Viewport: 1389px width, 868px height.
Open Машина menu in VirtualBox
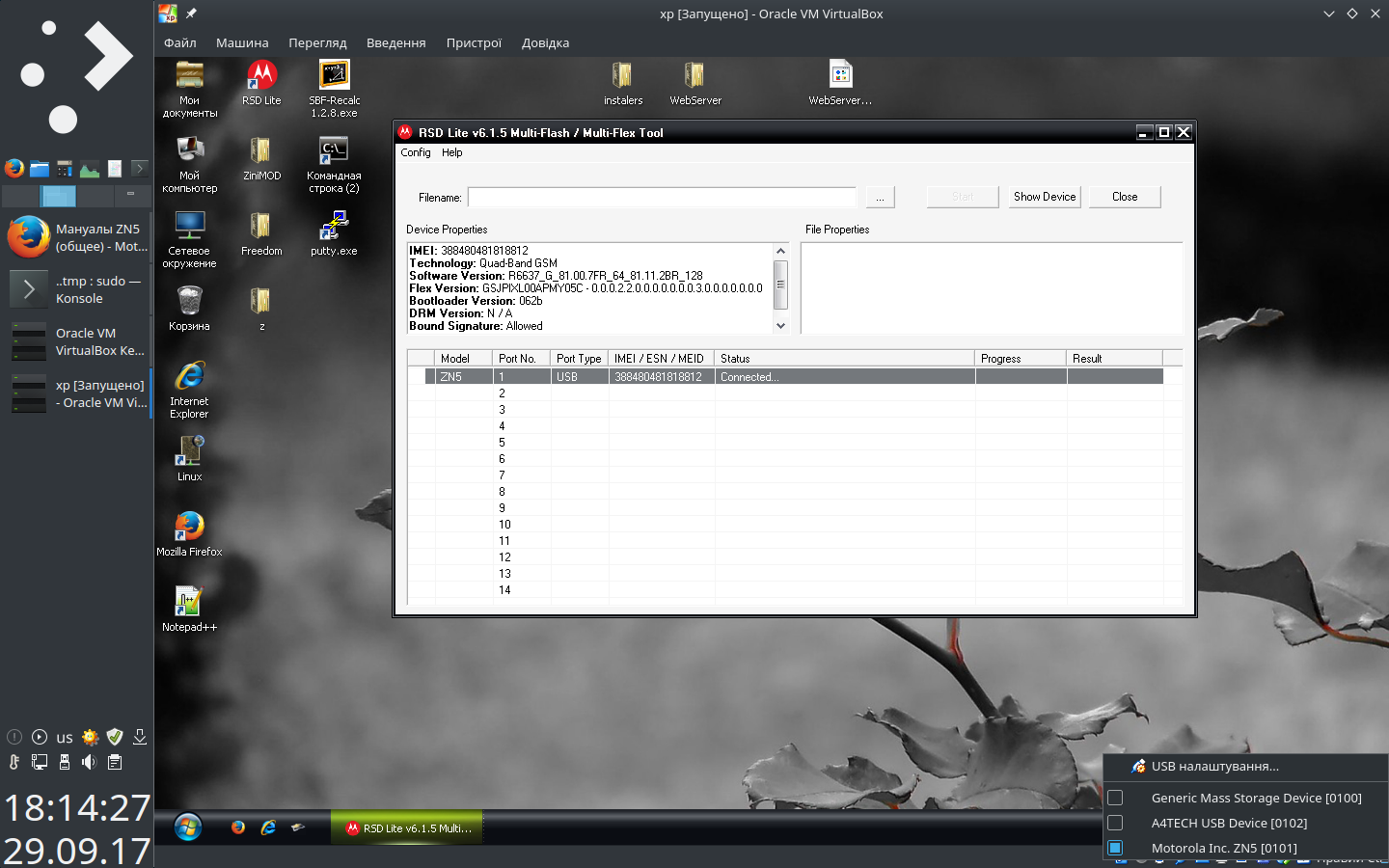pos(242,42)
